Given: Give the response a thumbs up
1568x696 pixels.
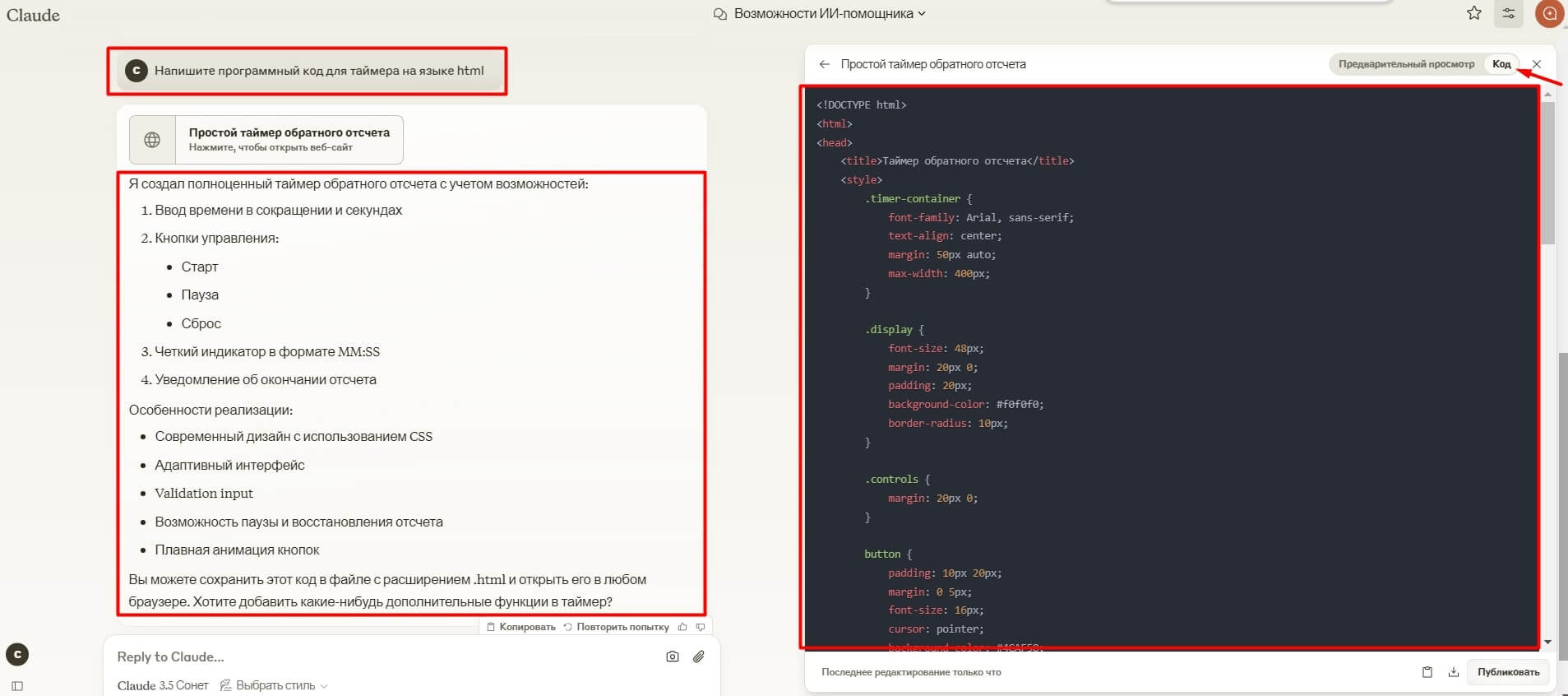Looking at the screenshot, I should click(682, 627).
